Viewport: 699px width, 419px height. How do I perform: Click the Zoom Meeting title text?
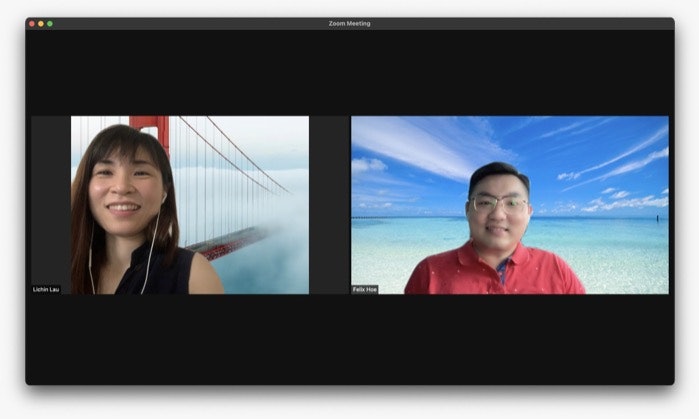349,23
